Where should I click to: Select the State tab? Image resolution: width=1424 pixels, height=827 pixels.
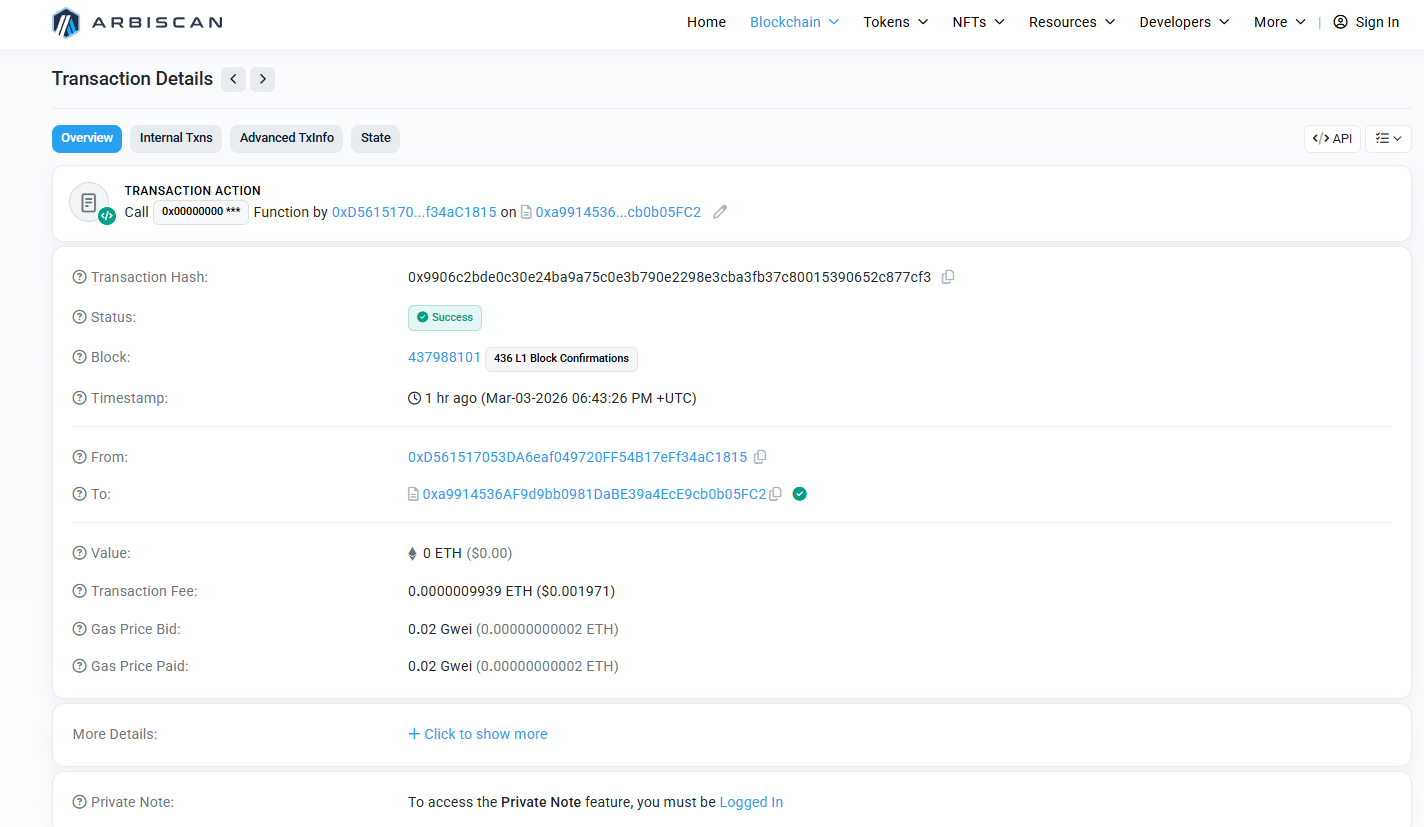(375, 138)
